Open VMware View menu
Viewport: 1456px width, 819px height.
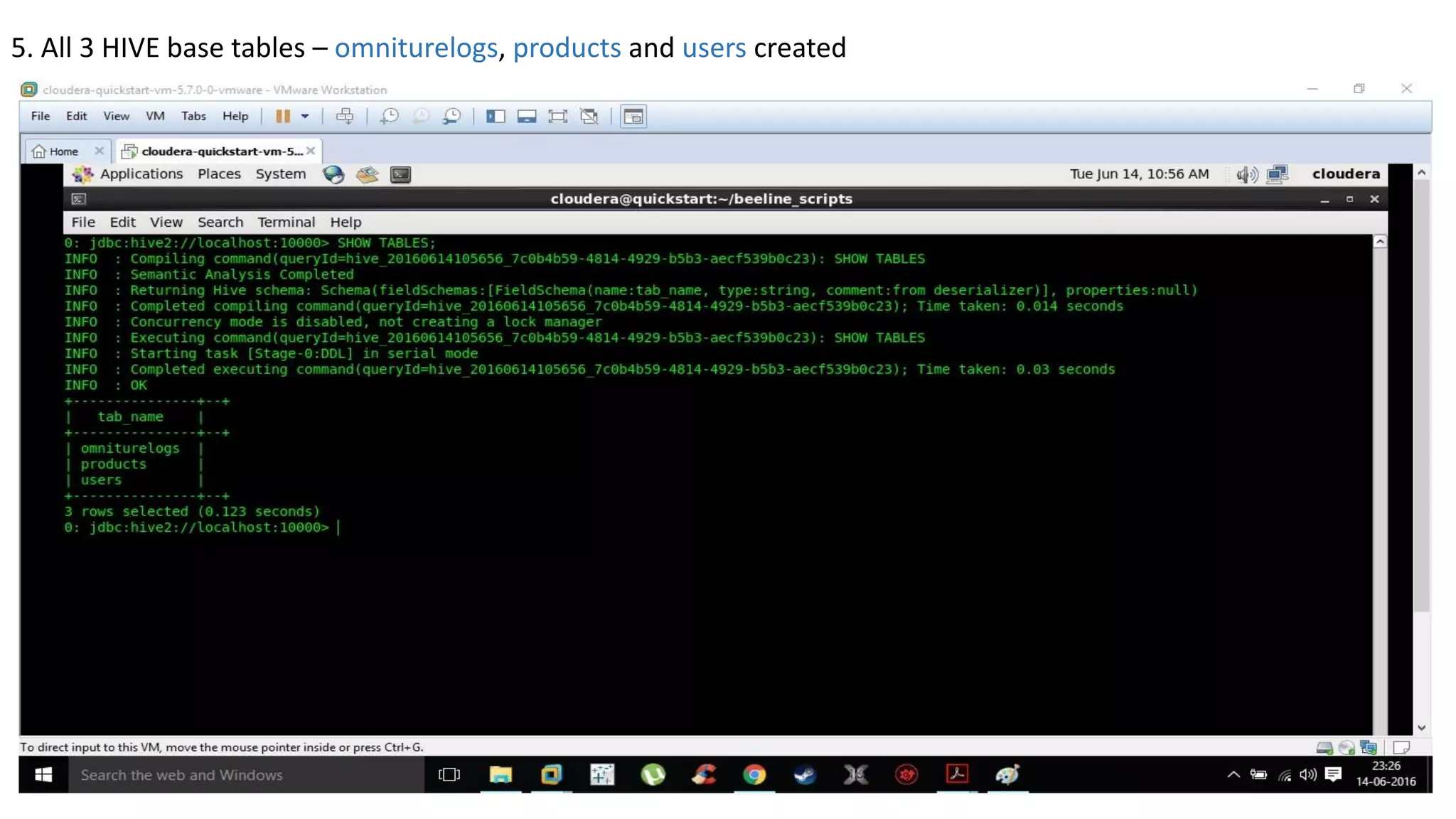coord(116,116)
